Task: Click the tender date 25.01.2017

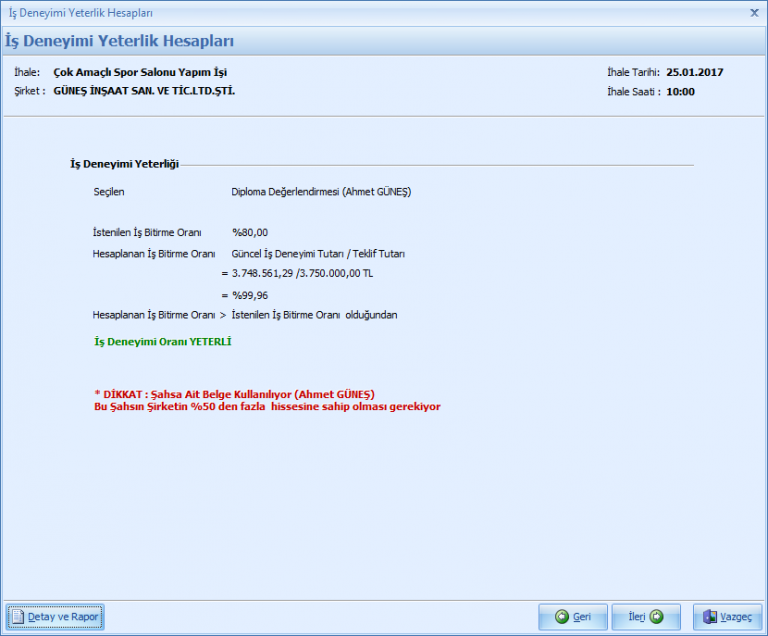Action: pos(695,72)
